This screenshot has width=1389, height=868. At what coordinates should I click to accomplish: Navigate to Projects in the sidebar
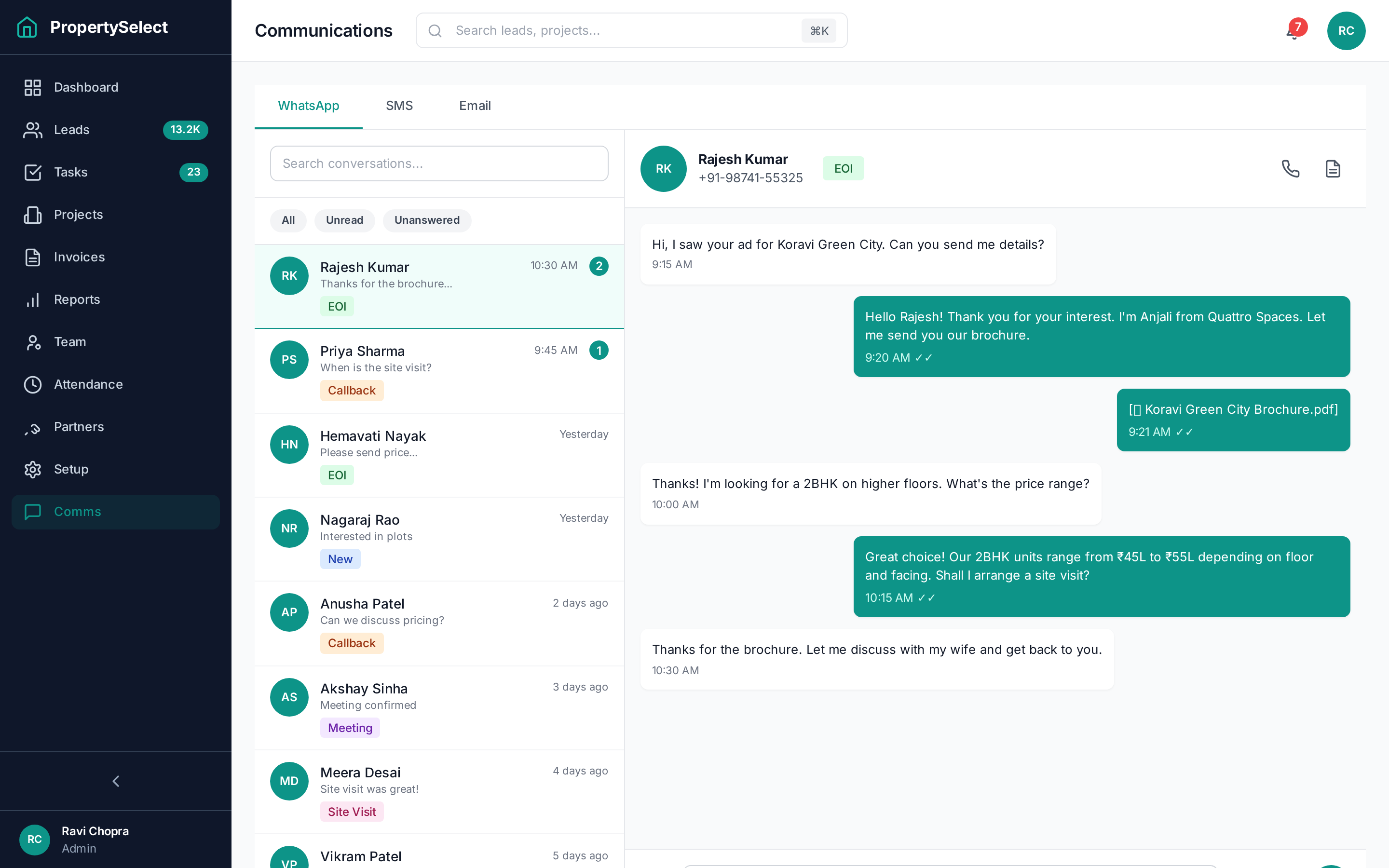[115, 215]
